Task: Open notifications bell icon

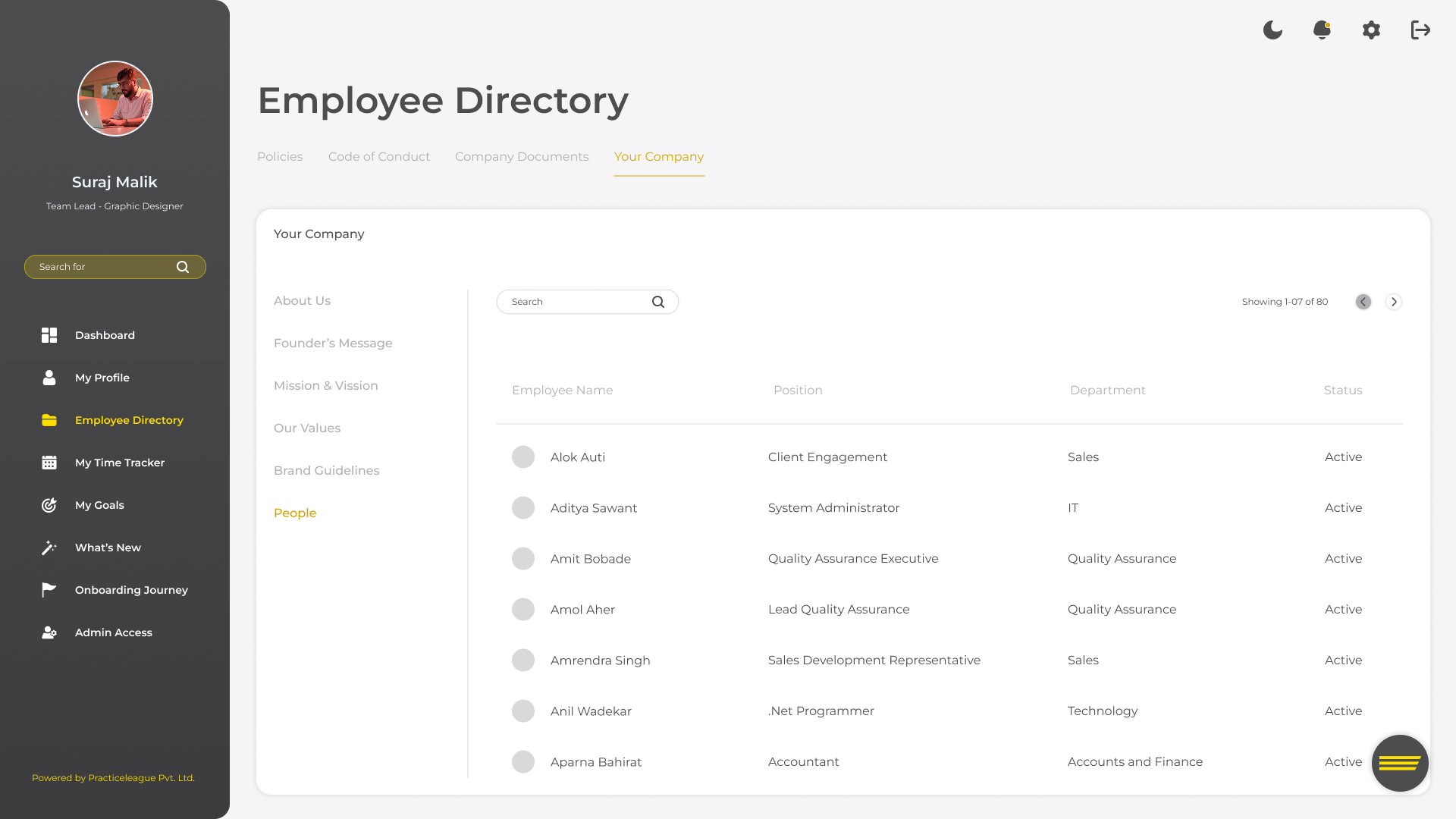Action: pos(1322,30)
